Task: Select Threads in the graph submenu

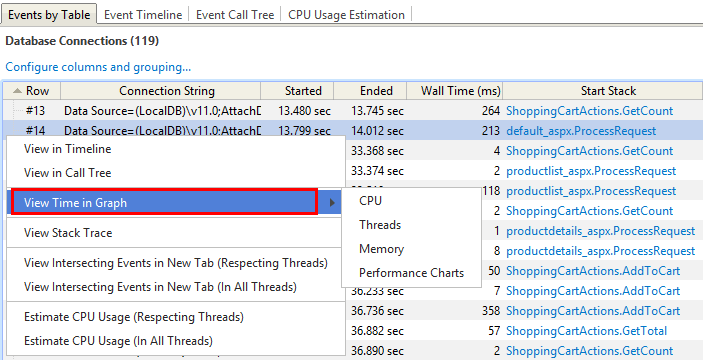Action: coord(380,225)
